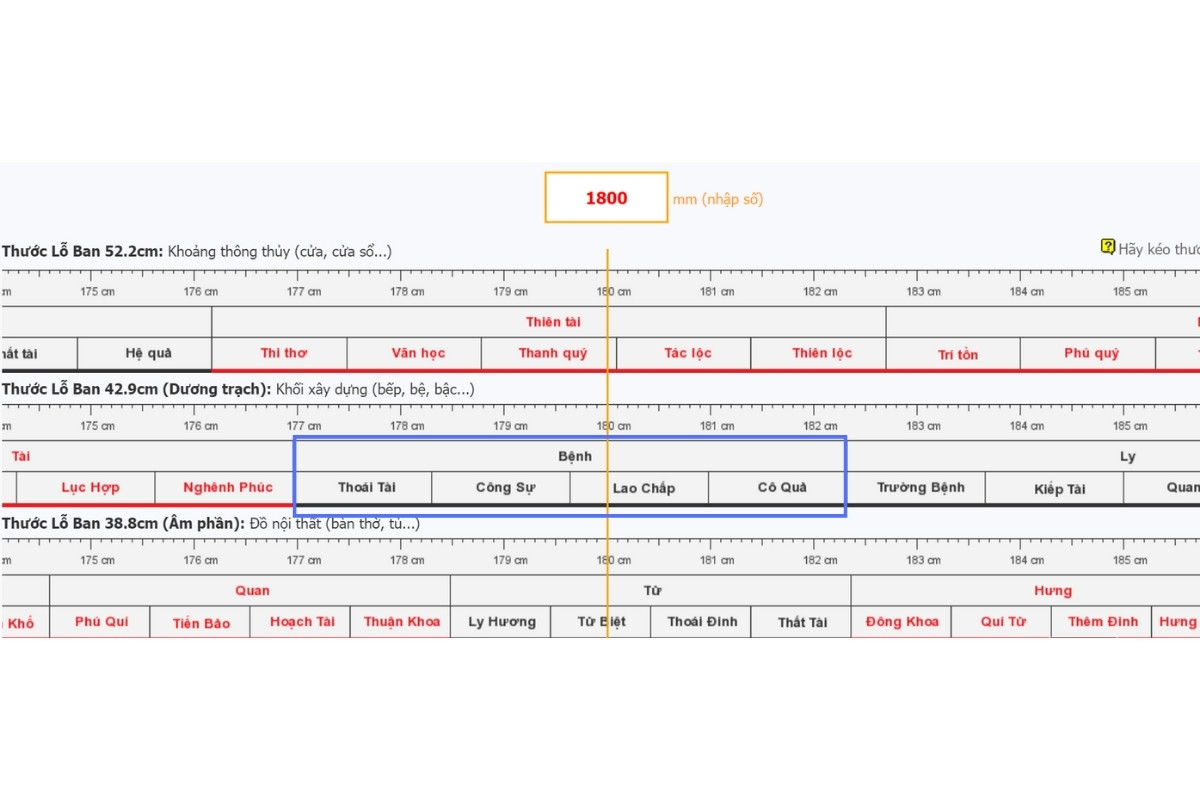Click the 1800 mm measurement input field

click(606, 197)
